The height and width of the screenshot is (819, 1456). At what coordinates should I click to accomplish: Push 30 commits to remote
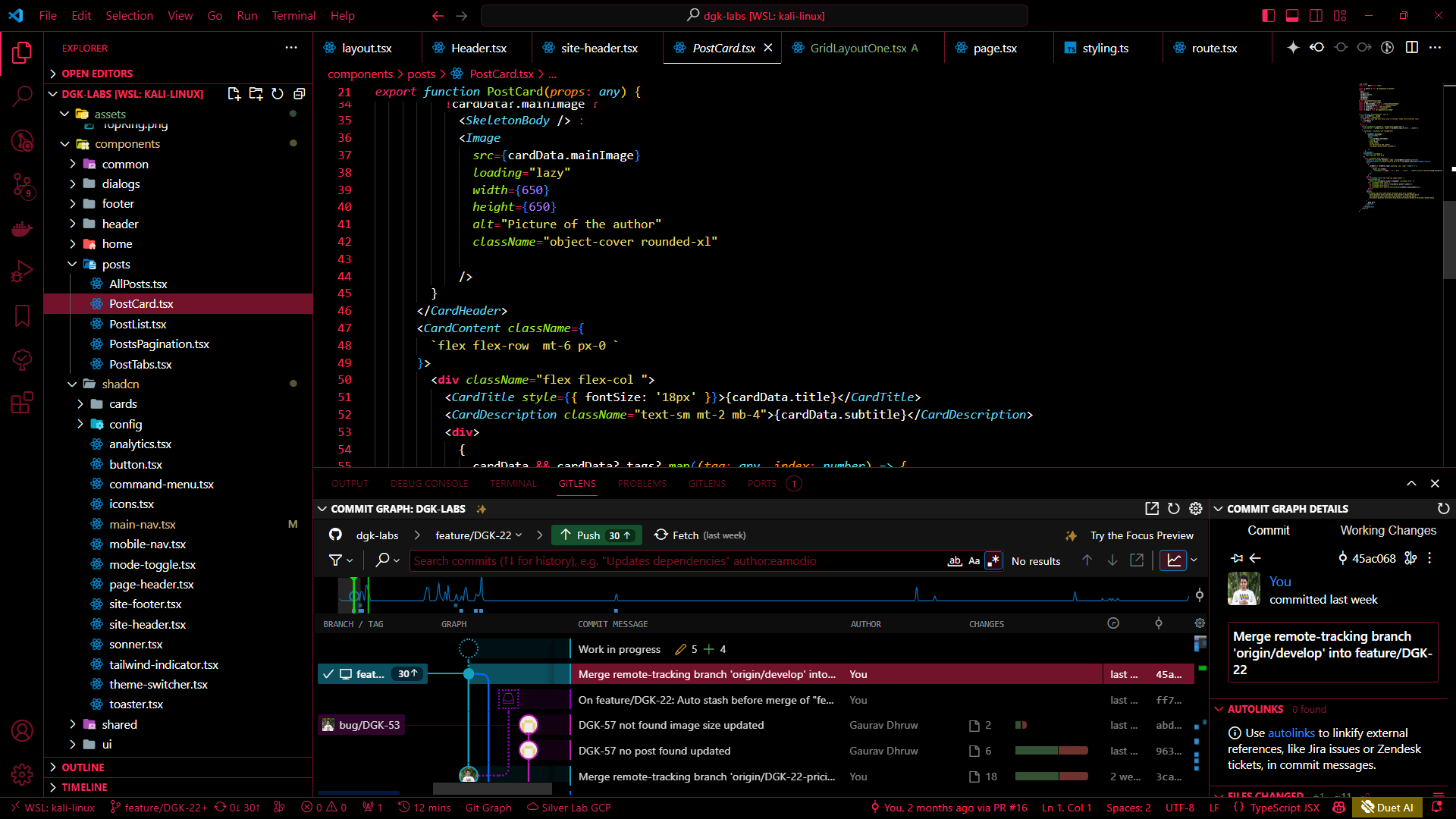pos(597,535)
